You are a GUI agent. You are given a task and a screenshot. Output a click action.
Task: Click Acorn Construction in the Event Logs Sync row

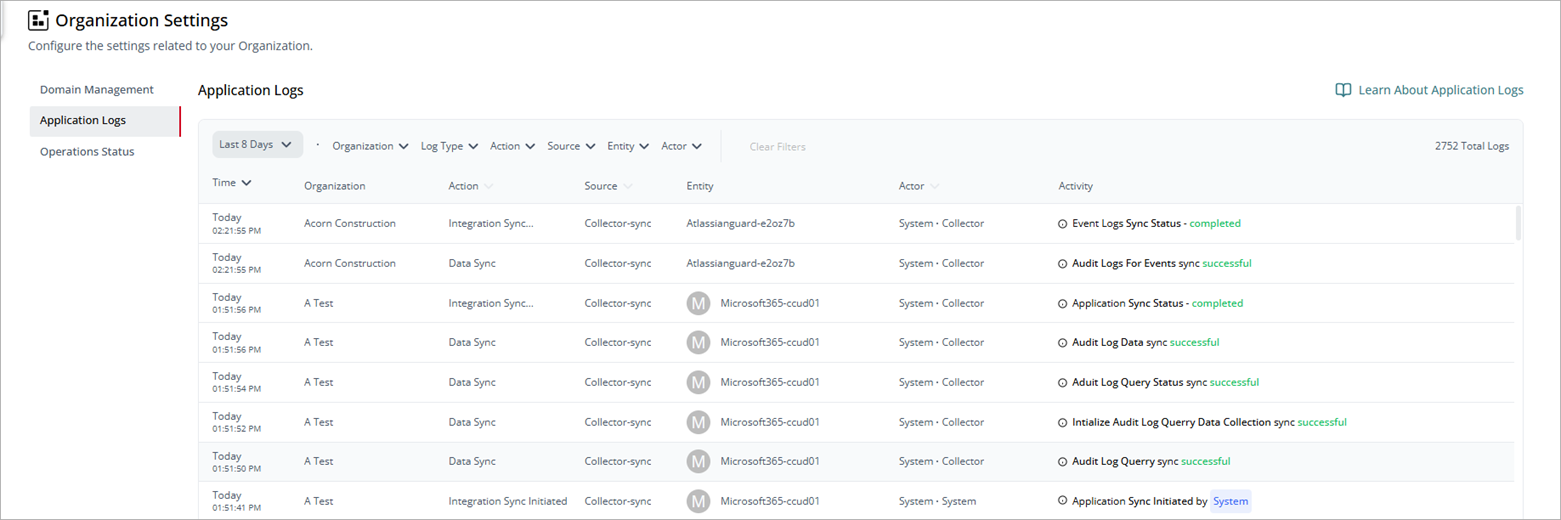pos(350,223)
